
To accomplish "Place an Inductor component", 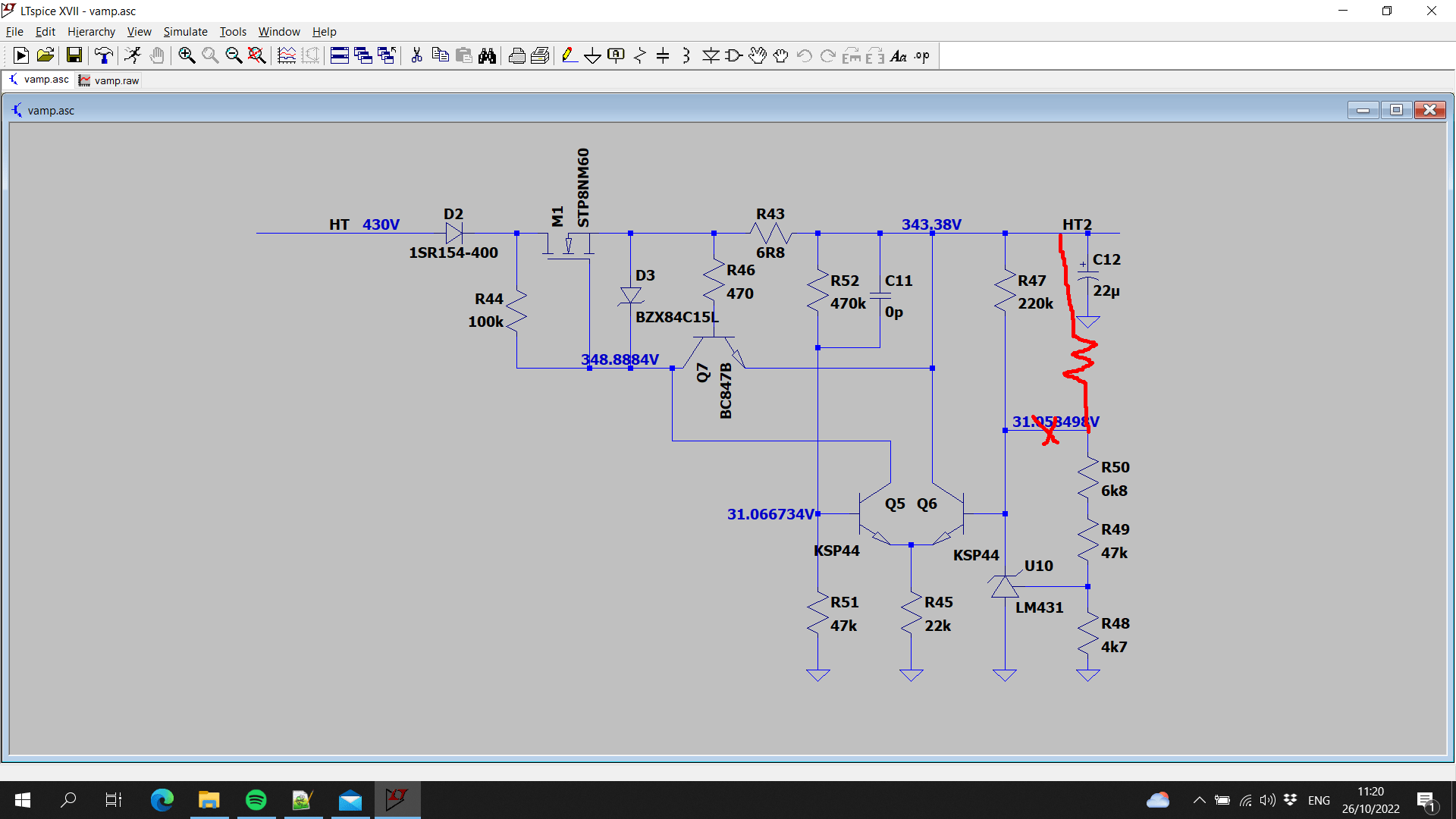I will click(686, 55).
